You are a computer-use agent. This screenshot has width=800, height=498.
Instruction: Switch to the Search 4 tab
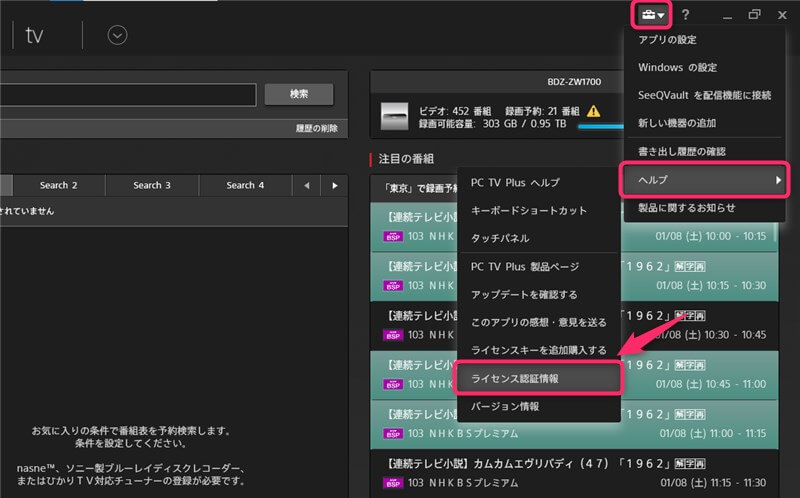pos(245,185)
